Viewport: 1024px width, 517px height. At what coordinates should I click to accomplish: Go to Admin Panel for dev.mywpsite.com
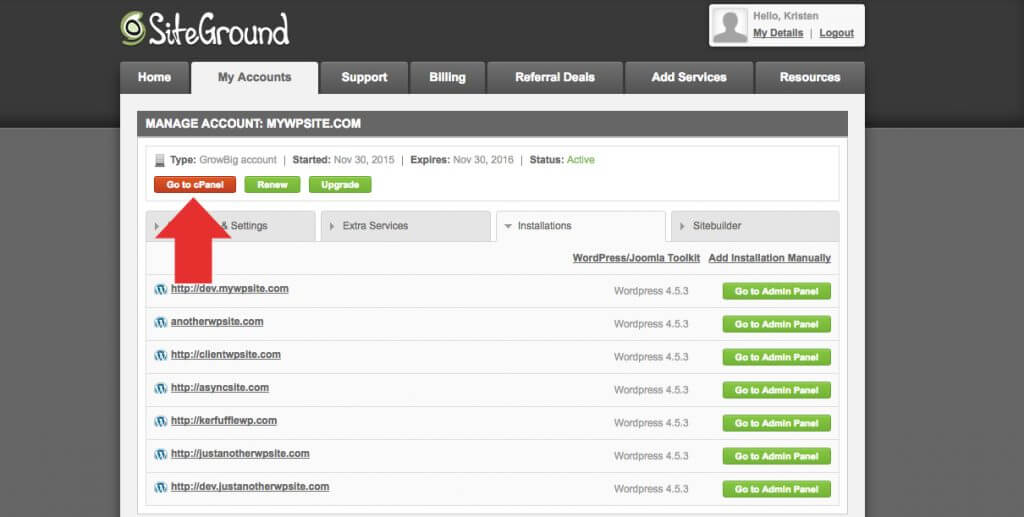coord(776,291)
